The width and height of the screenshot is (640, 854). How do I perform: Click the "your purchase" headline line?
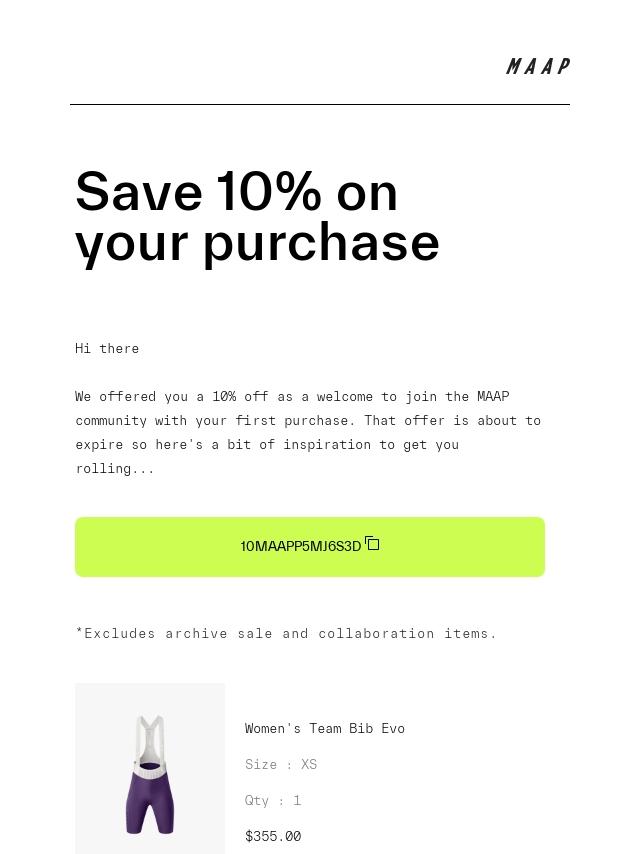pos(257,242)
